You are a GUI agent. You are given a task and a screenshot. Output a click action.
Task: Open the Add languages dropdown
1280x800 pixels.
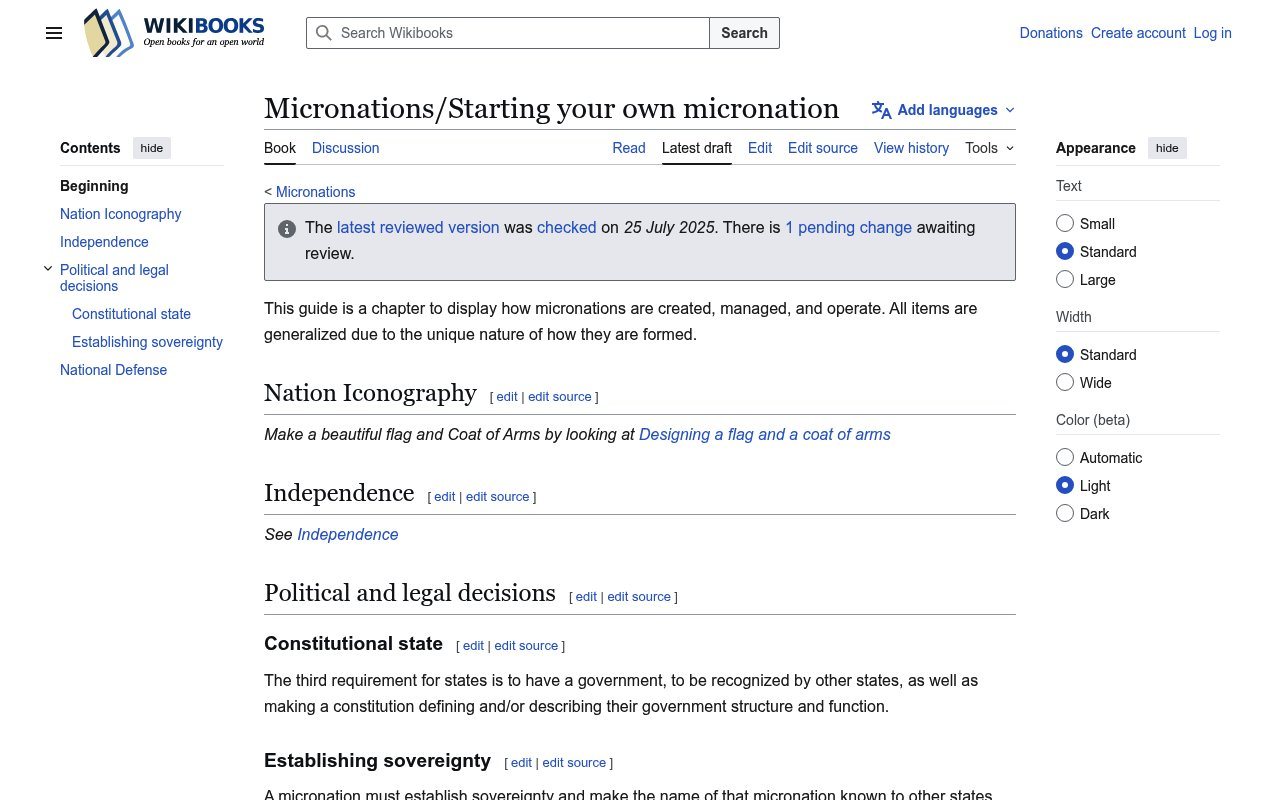(x=943, y=110)
